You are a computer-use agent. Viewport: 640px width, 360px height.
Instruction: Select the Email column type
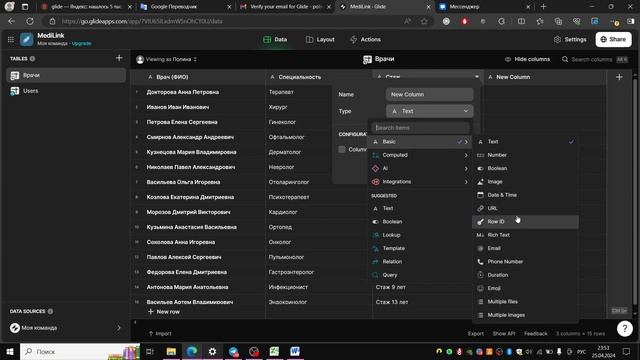tap(525, 248)
